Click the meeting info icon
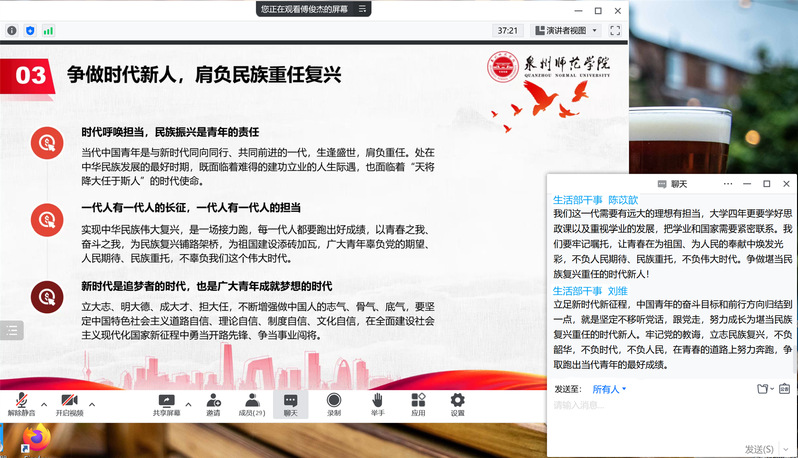798x458 pixels. pos(12,31)
